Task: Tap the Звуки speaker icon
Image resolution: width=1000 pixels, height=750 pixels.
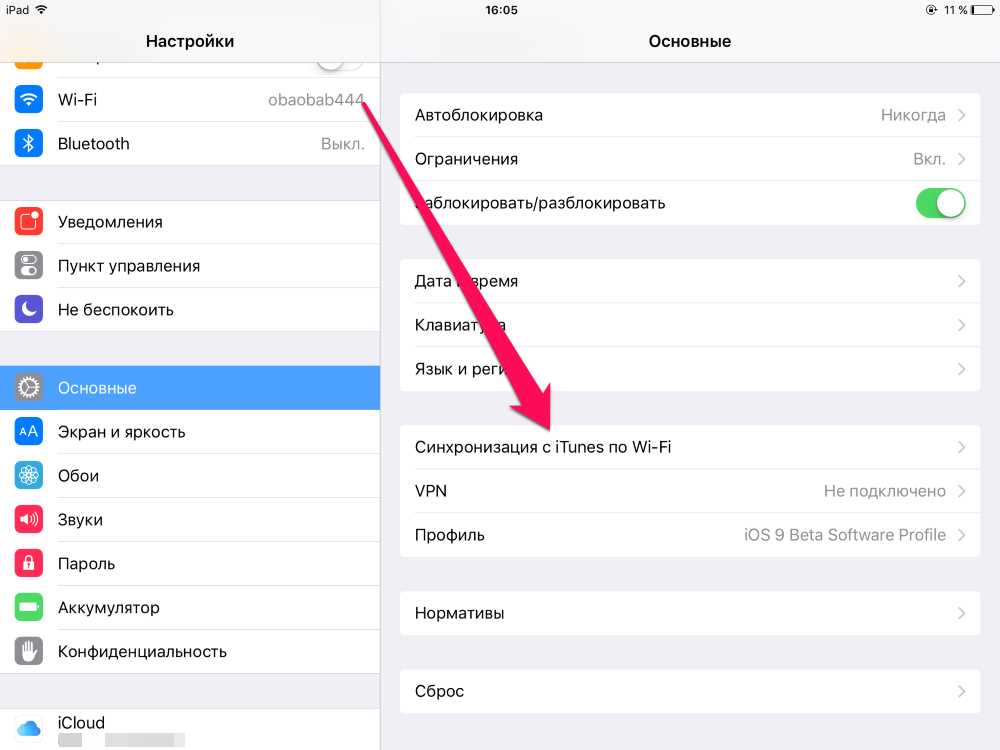Action: 29,519
